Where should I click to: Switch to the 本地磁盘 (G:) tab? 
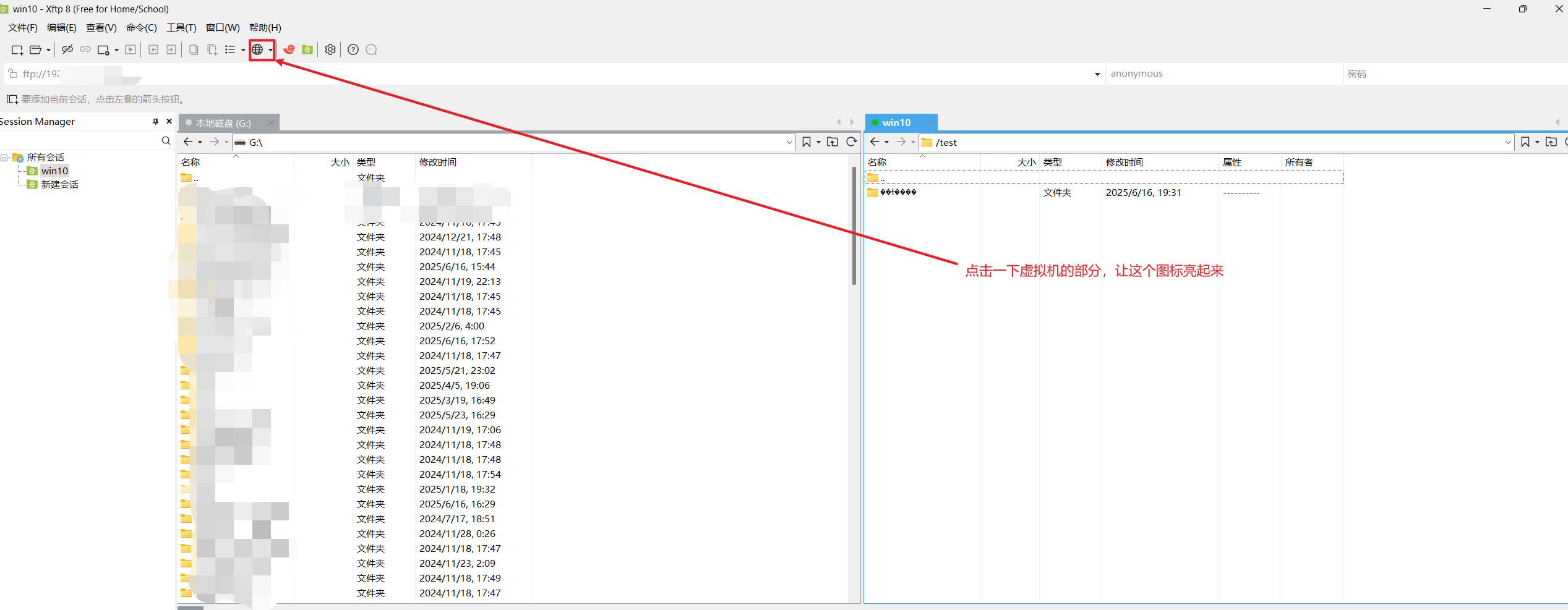tap(223, 123)
